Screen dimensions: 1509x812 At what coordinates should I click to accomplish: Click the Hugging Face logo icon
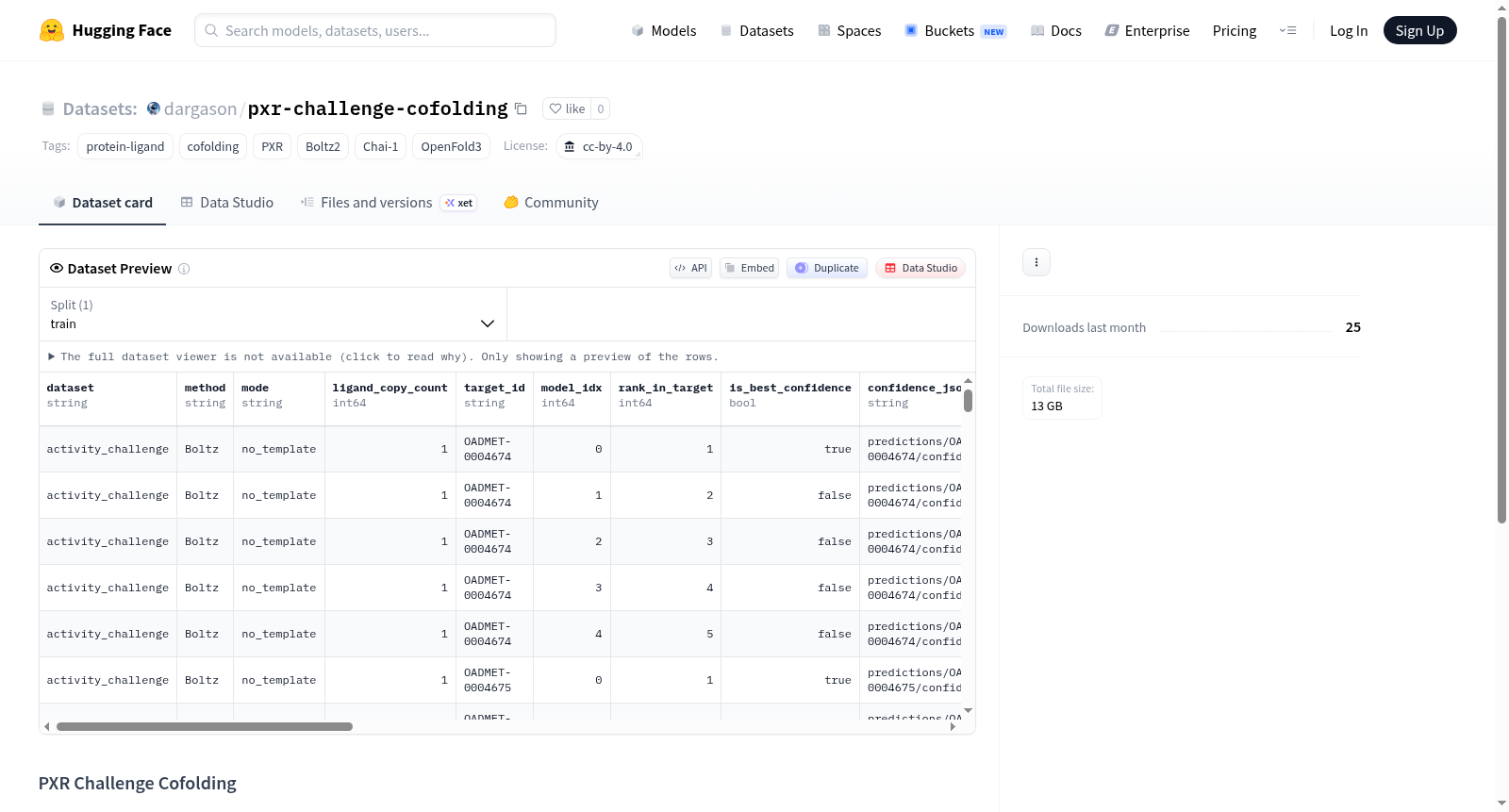coord(52,30)
